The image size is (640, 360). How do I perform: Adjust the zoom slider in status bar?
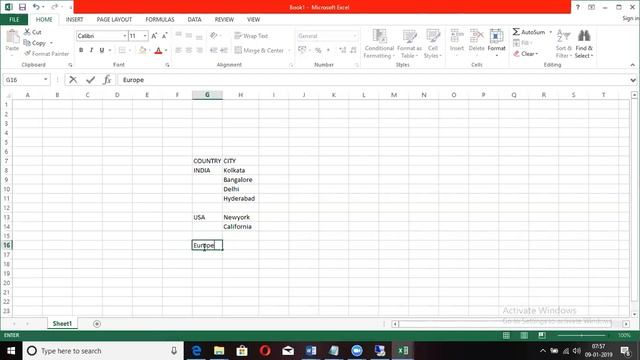click(x=582, y=335)
